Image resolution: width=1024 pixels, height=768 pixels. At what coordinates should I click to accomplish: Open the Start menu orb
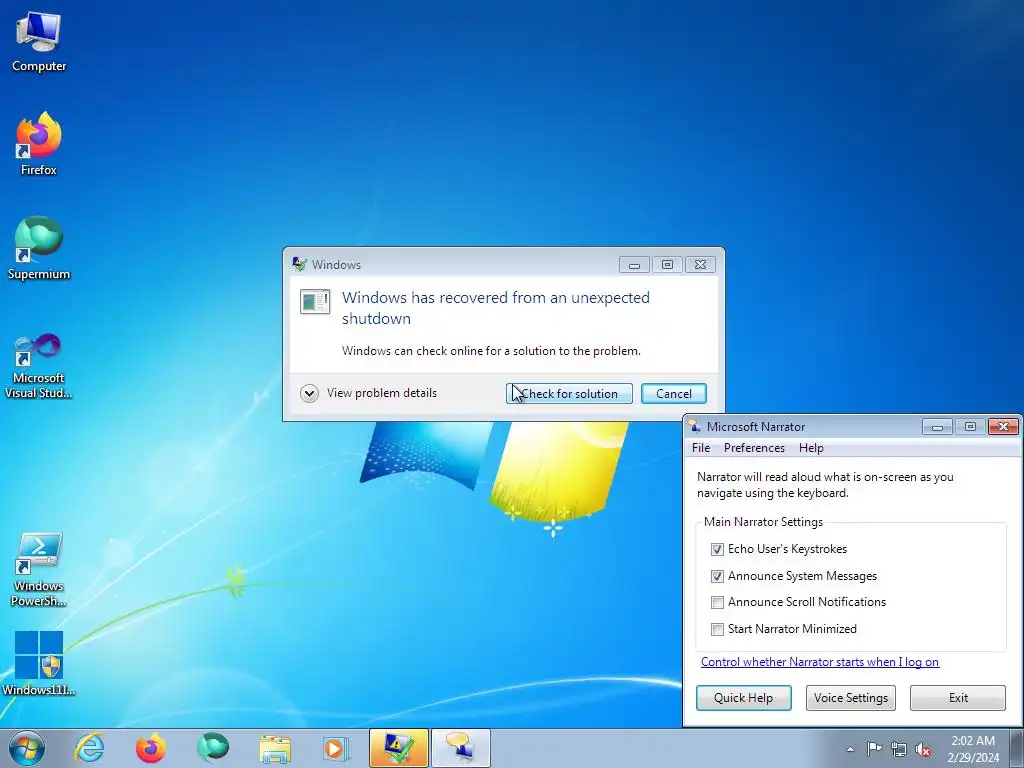27,748
